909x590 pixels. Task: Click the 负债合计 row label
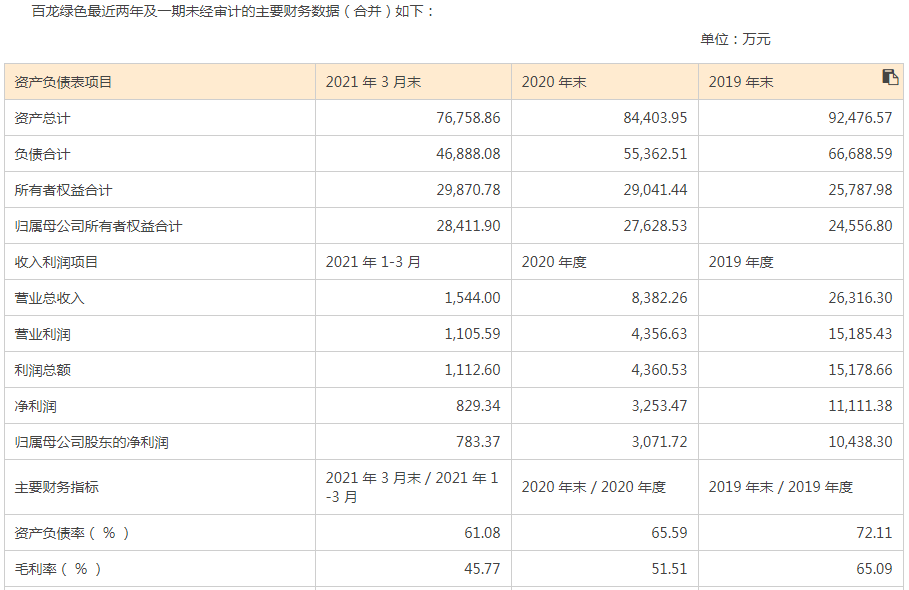click(x=42, y=154)
